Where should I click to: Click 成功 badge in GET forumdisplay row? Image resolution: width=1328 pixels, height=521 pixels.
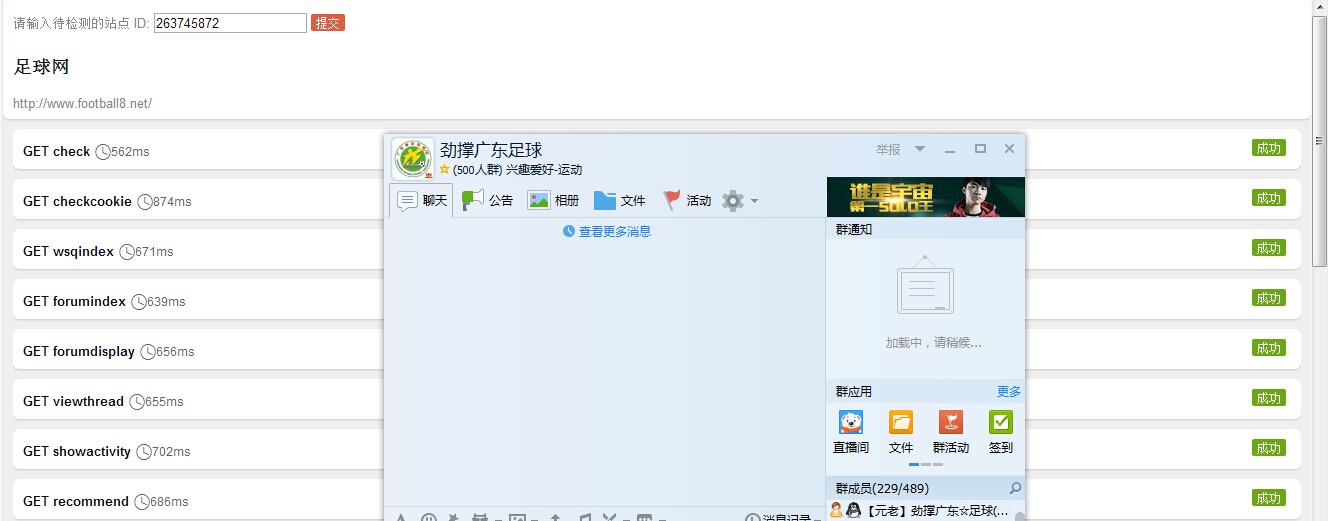[x=1268, y=348]
